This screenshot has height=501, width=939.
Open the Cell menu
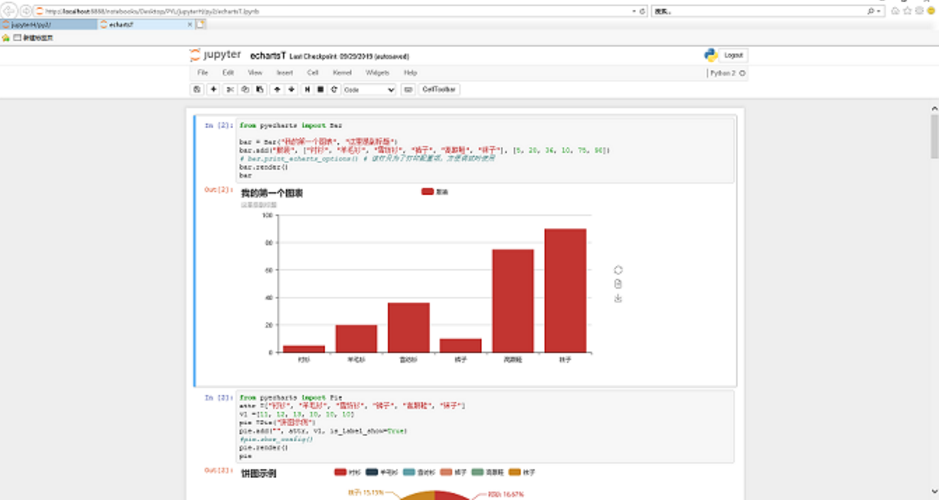[x=313, y=72]
